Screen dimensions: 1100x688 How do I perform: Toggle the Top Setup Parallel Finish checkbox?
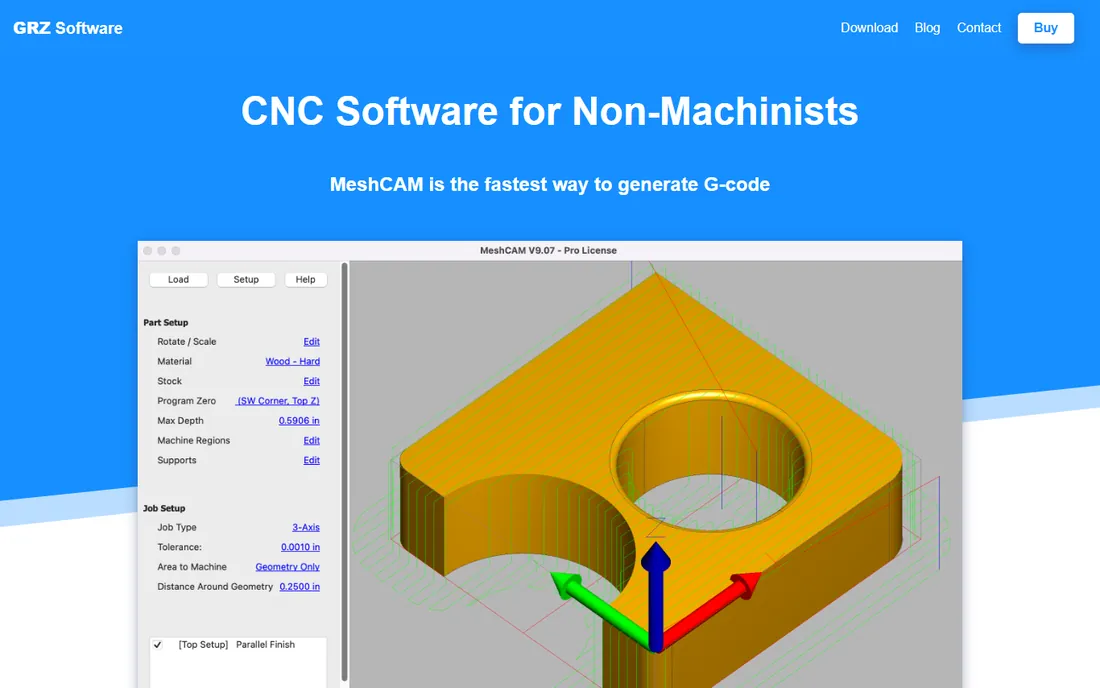tap(158, 645)
